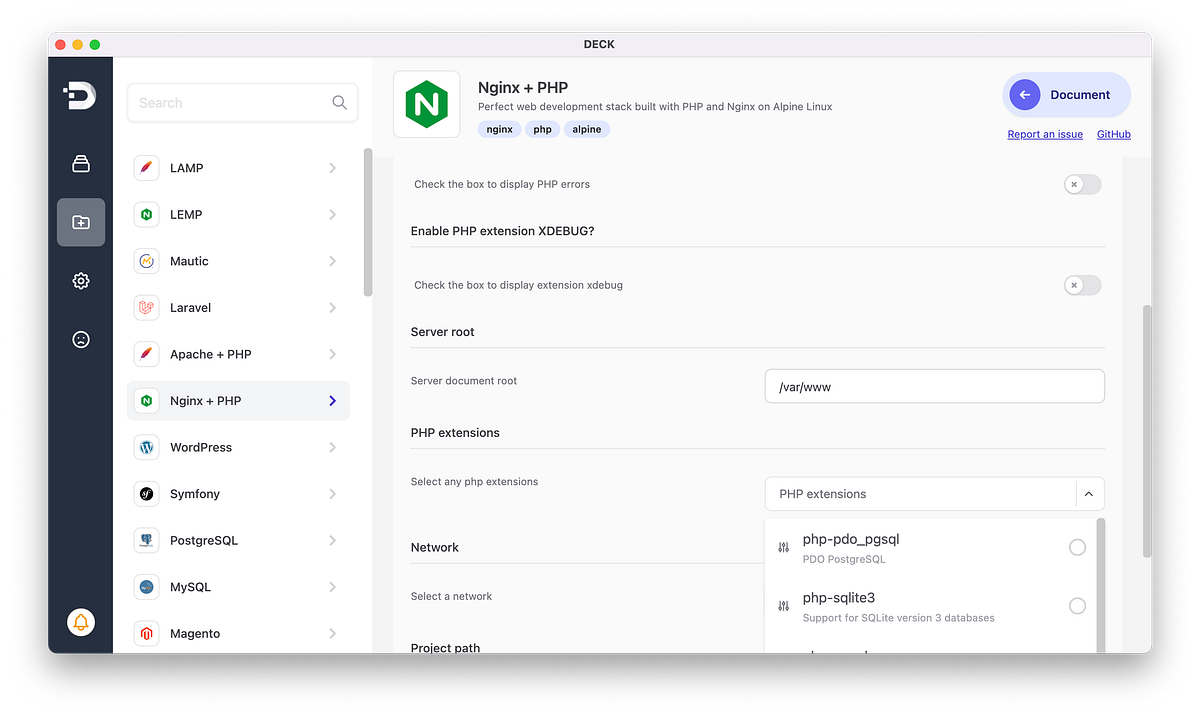Click the Nginx logo beside the stack title

[x=426, y=105]
